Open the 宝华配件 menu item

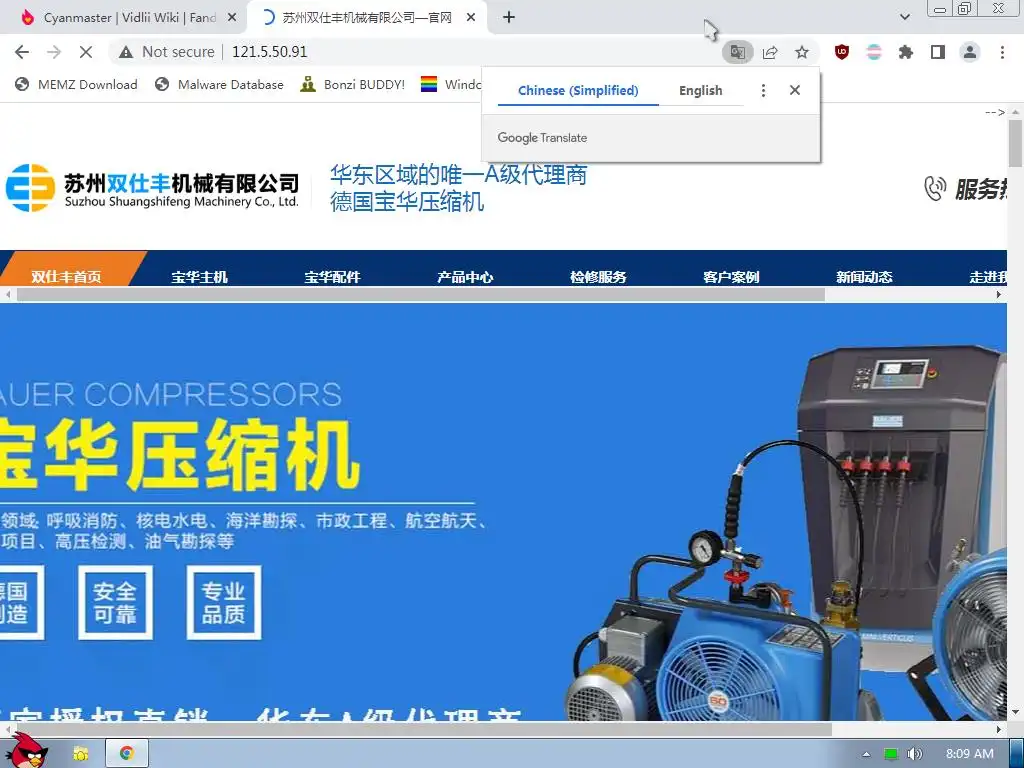point(332,276)
